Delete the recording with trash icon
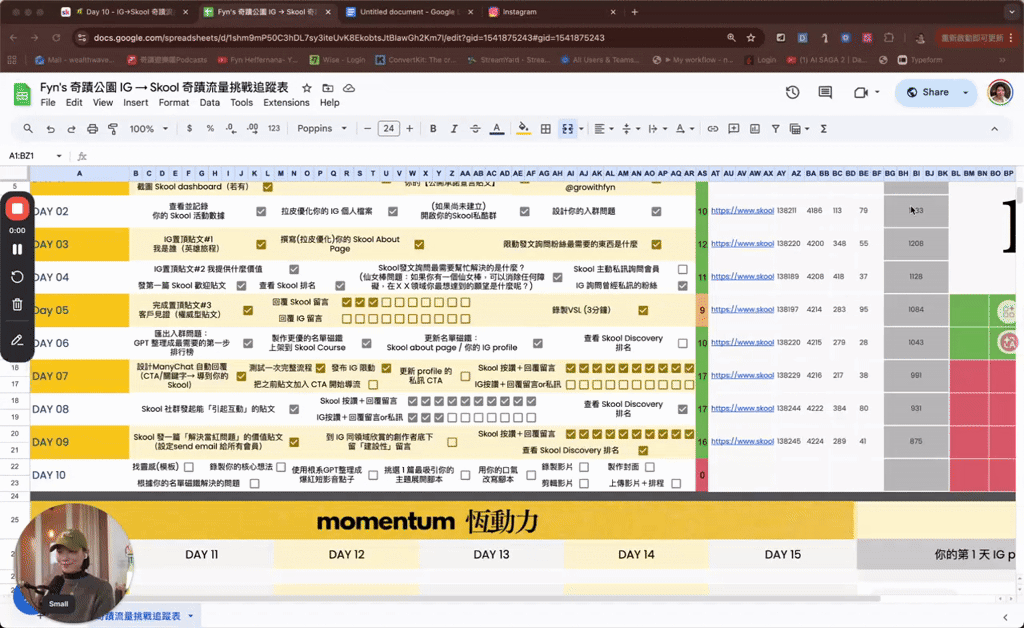 pos(17,304)
